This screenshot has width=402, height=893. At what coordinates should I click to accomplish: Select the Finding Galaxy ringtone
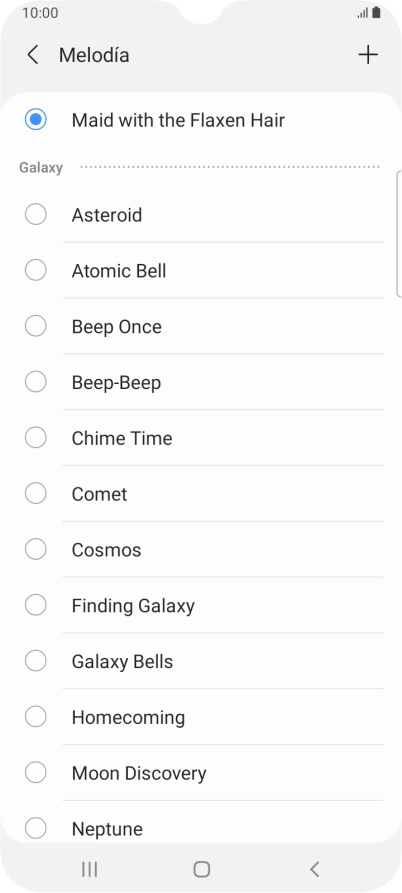click(200, 605)
